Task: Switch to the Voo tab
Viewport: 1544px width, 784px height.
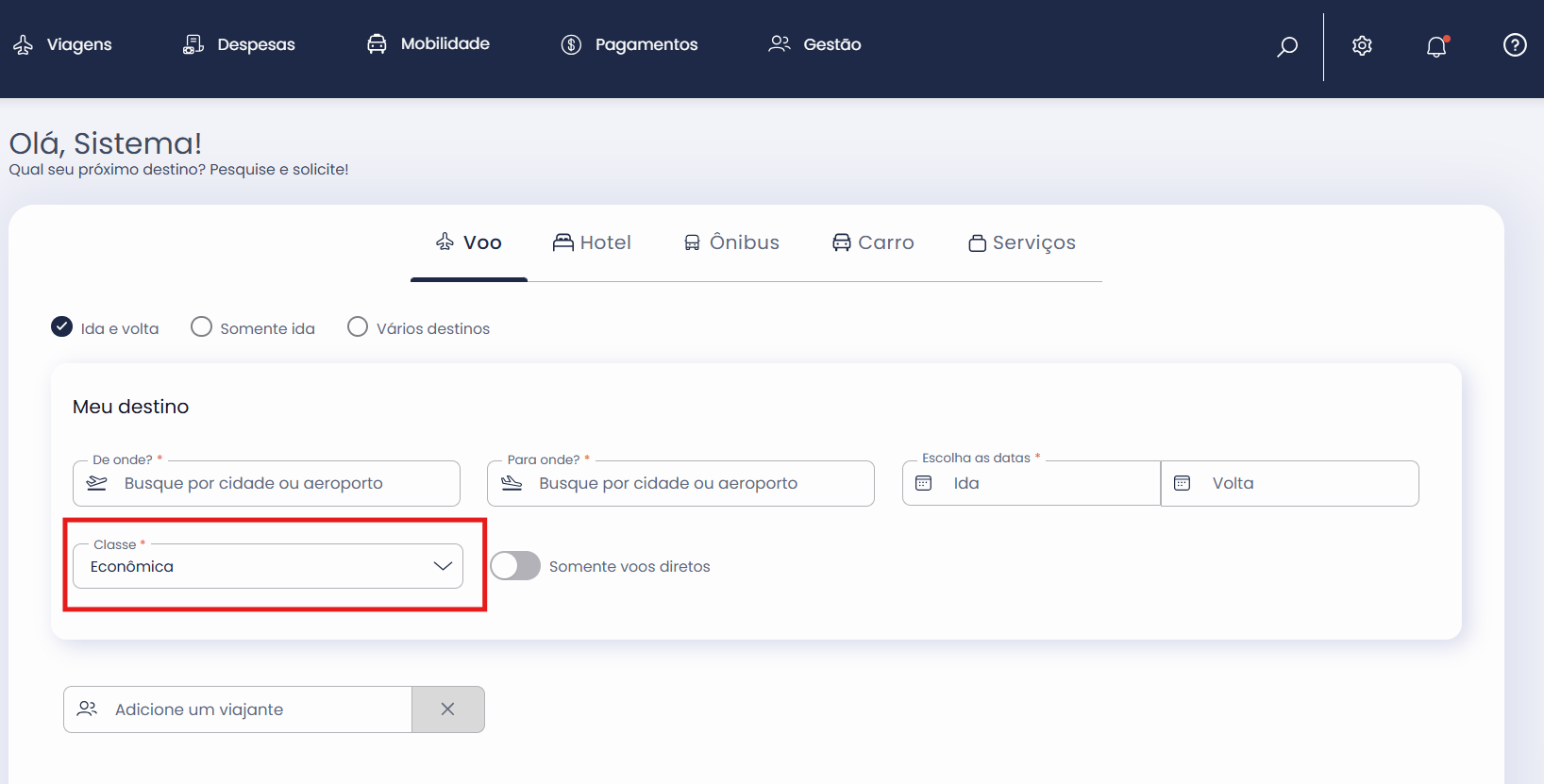Action: pos(469,242)
